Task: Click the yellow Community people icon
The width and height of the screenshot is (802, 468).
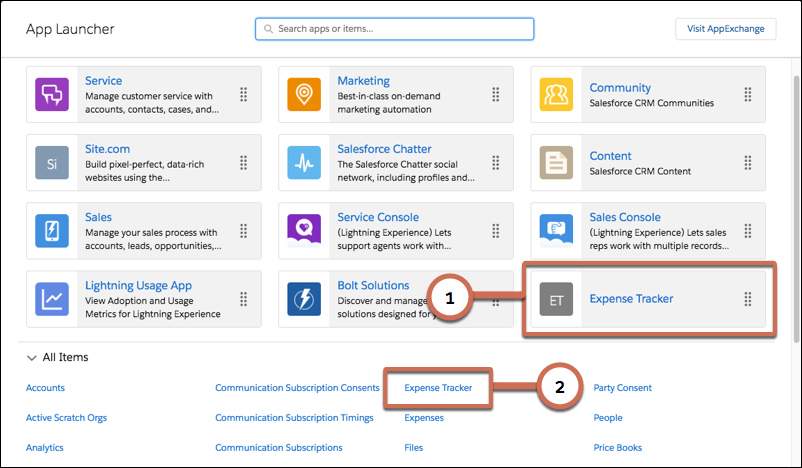Action: click(556, 95)
